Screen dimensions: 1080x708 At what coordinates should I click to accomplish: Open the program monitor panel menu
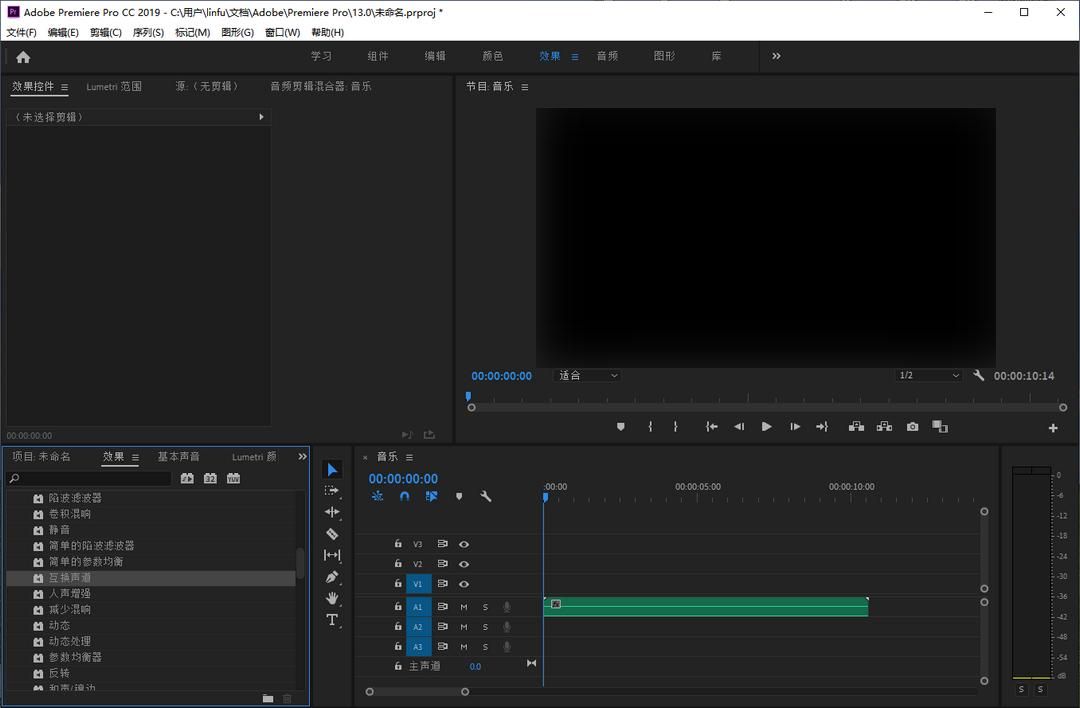[525, 87]
